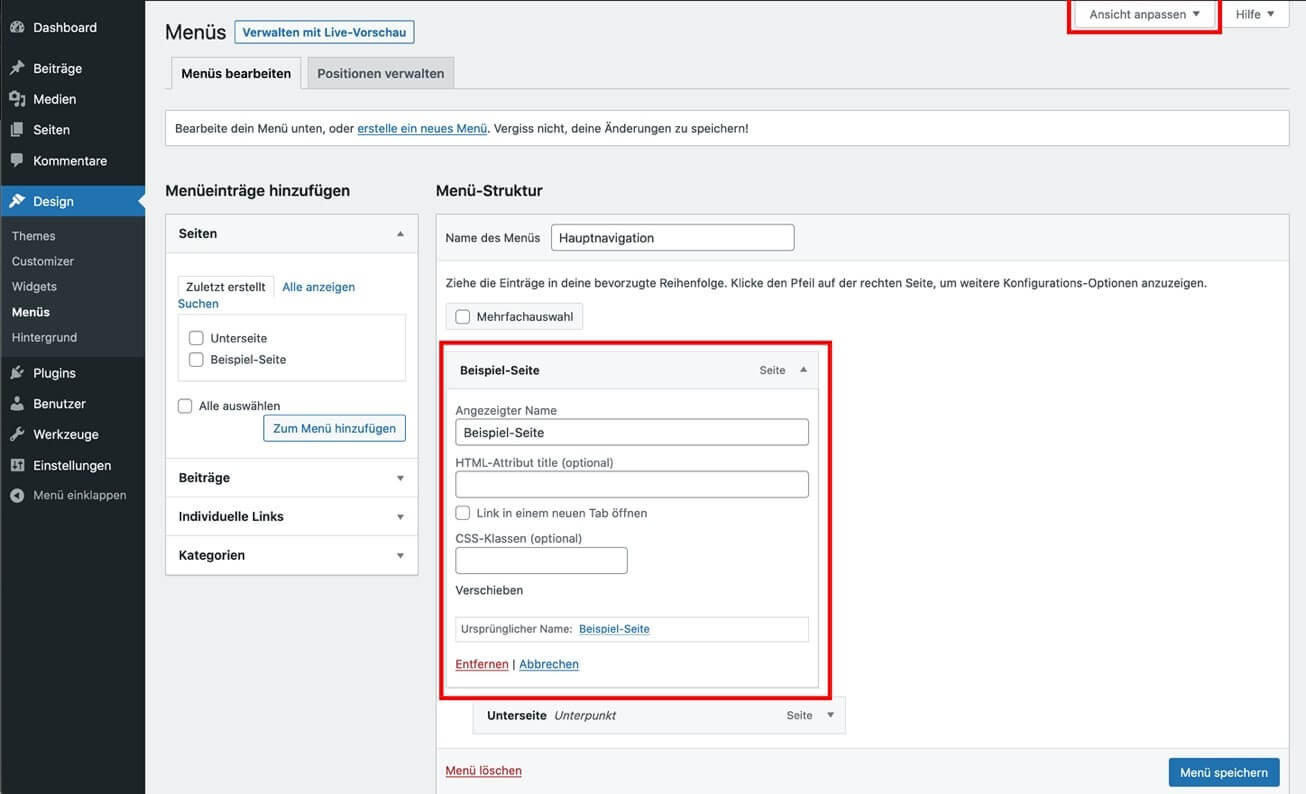Click Menü speichern button
1306x794 pixels.
point(1224,772)
